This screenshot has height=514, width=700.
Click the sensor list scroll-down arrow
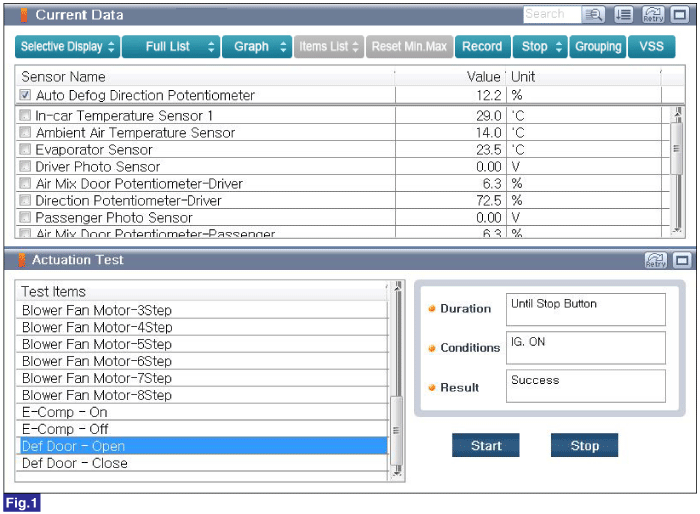[x=678, y=231]
